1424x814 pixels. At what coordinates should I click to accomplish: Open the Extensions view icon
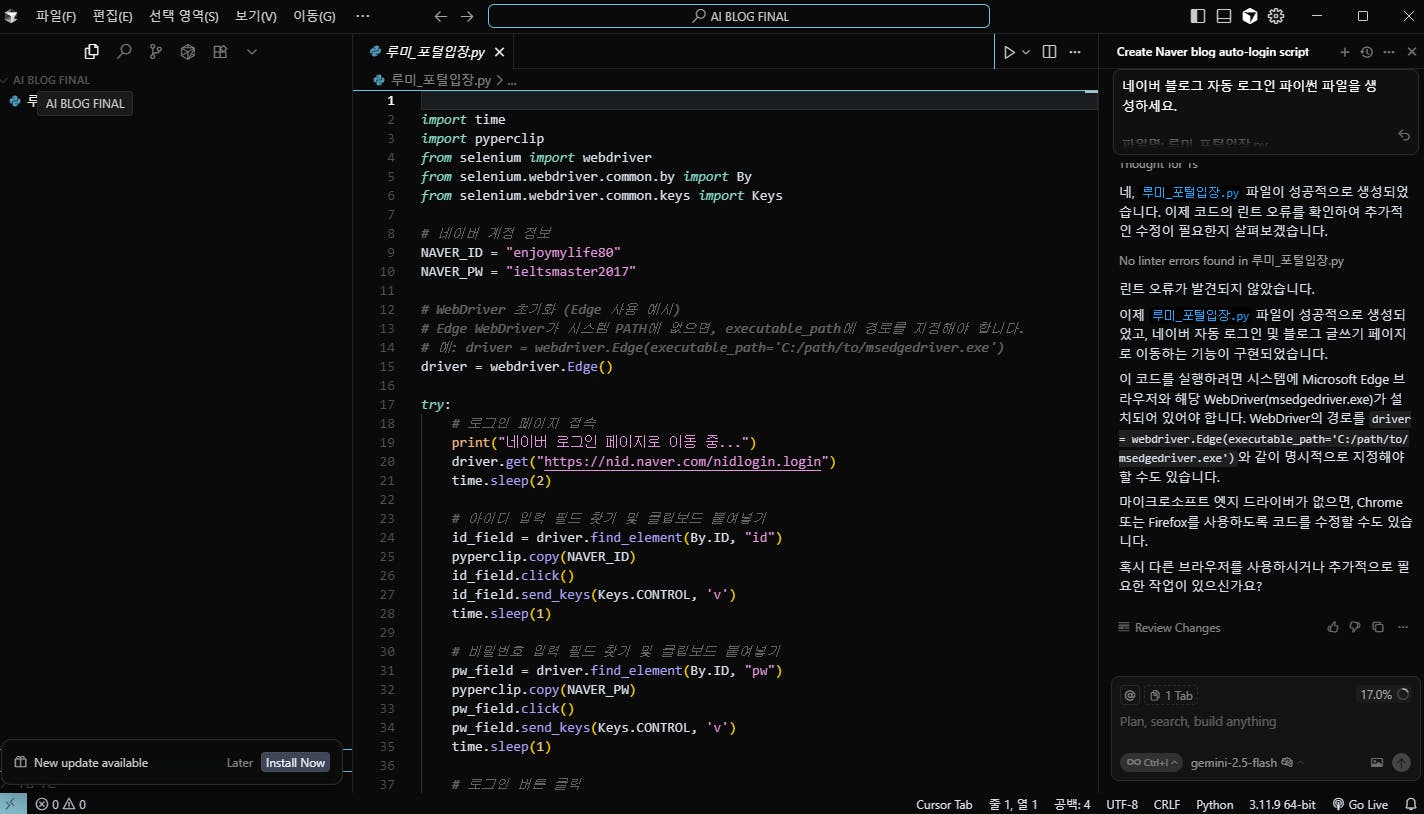(220, 52)
